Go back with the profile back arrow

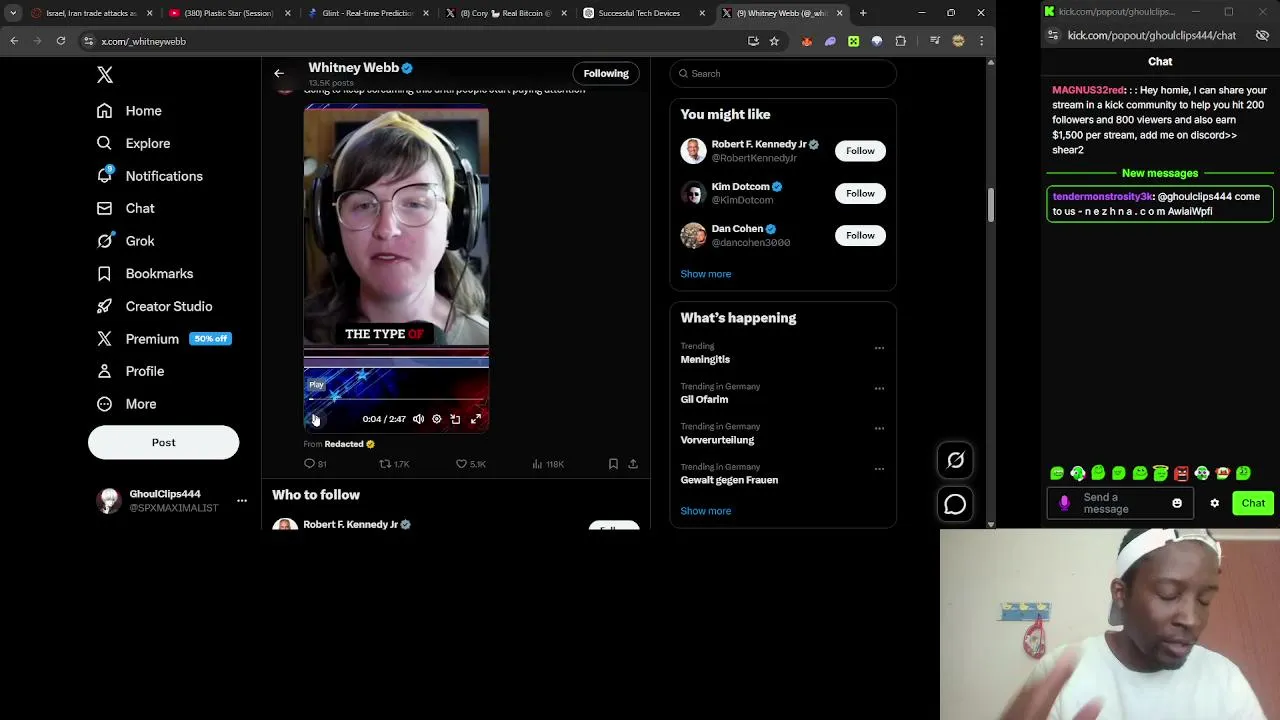coord(279,73)
